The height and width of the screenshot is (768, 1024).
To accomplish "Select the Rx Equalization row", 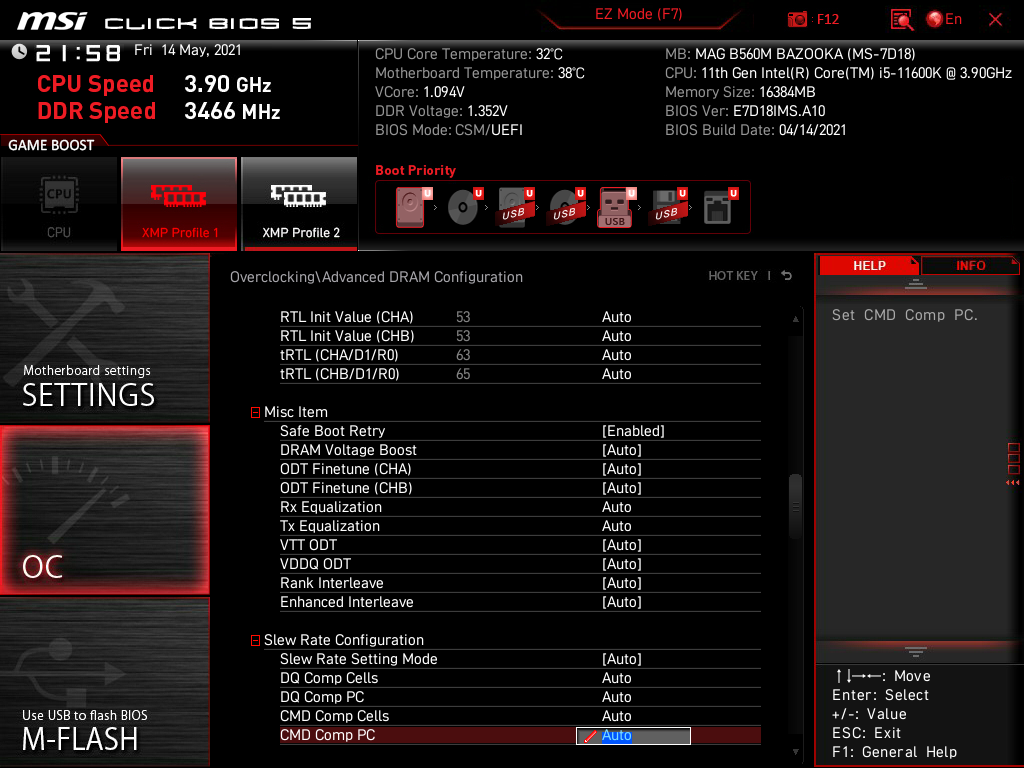I will pos(520,507).
